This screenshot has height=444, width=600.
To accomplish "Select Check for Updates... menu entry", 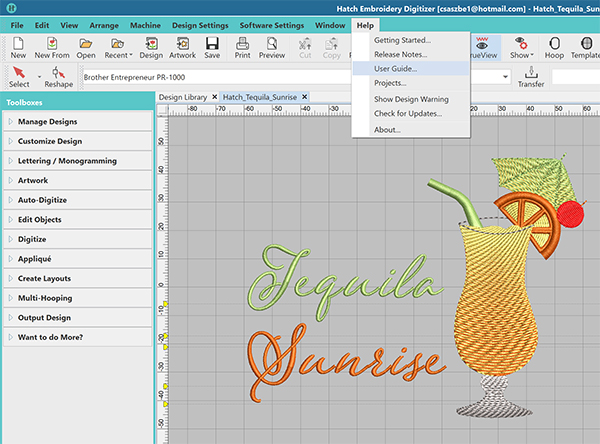I will tap(407, 113).
